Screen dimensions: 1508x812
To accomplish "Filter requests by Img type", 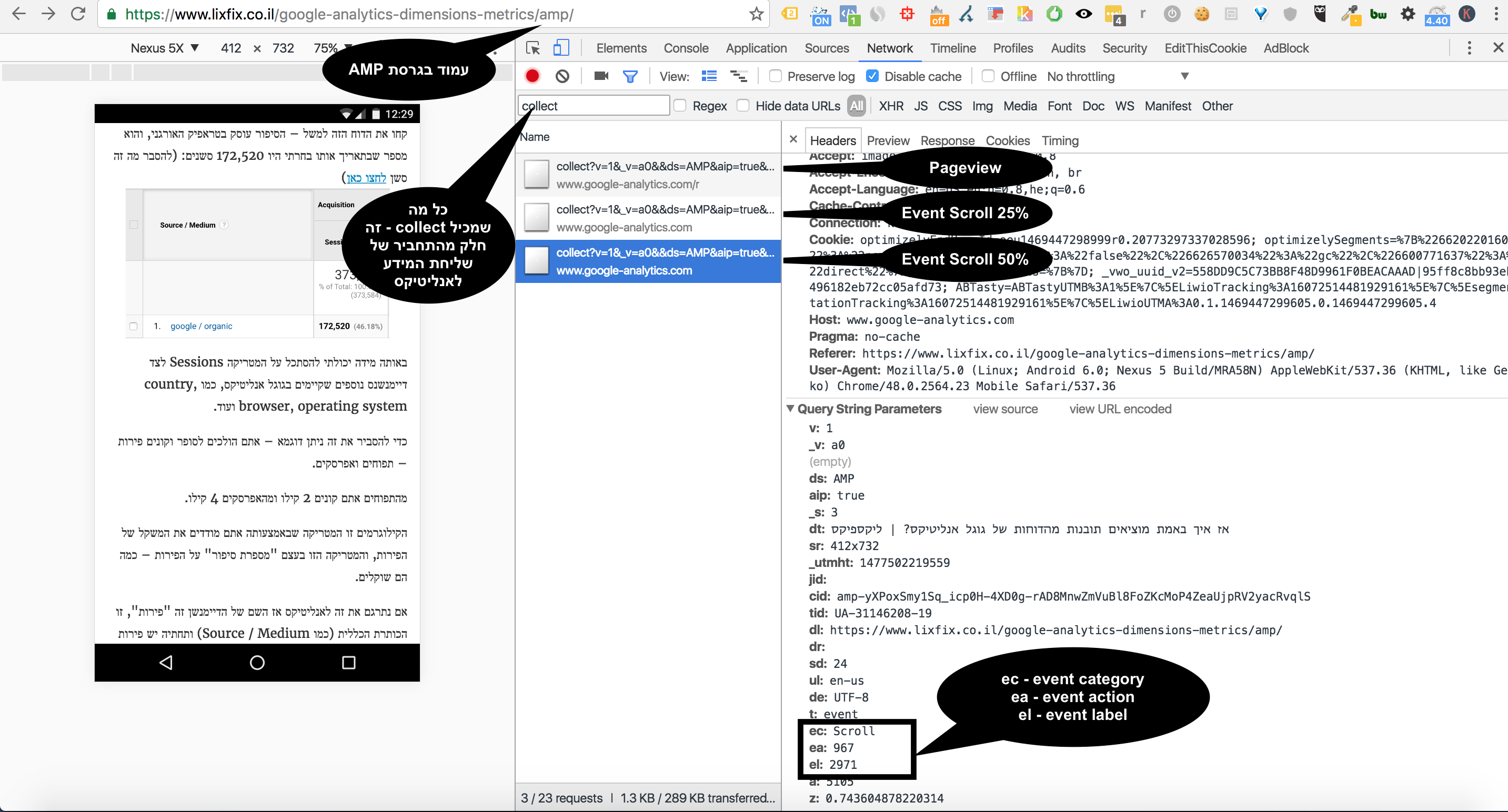I will tap(982, 106).
